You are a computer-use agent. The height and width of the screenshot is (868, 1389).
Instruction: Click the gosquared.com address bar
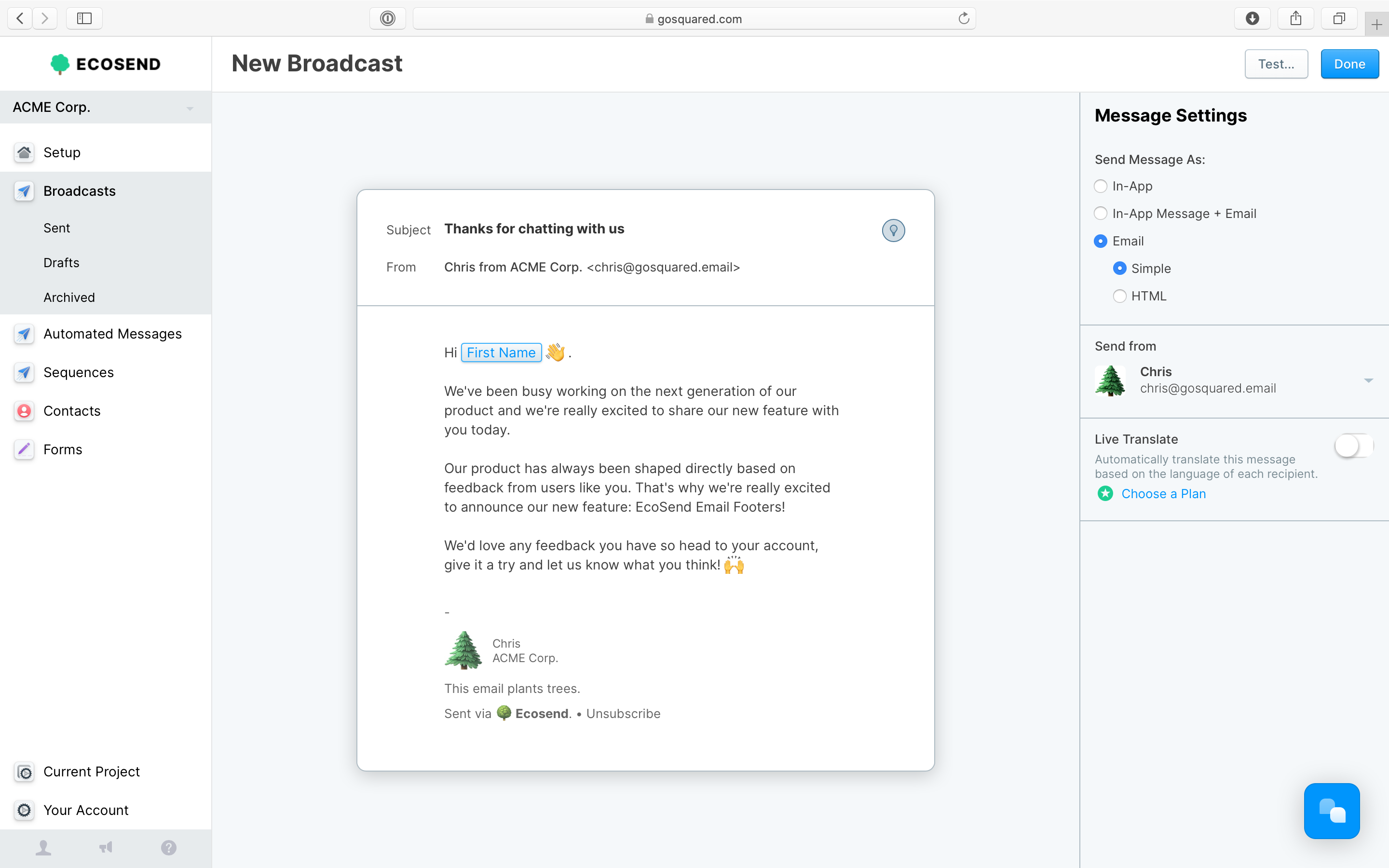click(x=694, y=18)
